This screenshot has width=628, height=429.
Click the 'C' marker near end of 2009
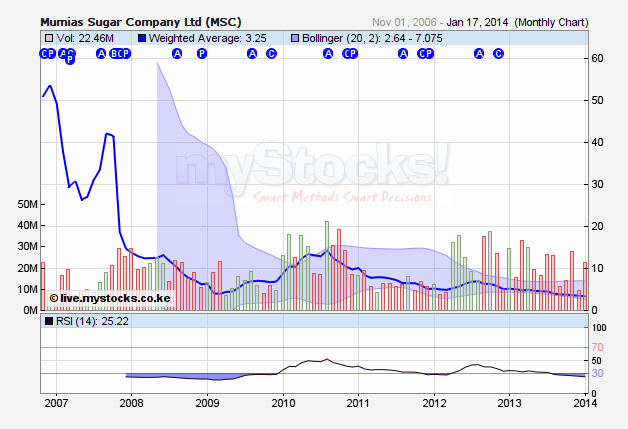point(271,54)
